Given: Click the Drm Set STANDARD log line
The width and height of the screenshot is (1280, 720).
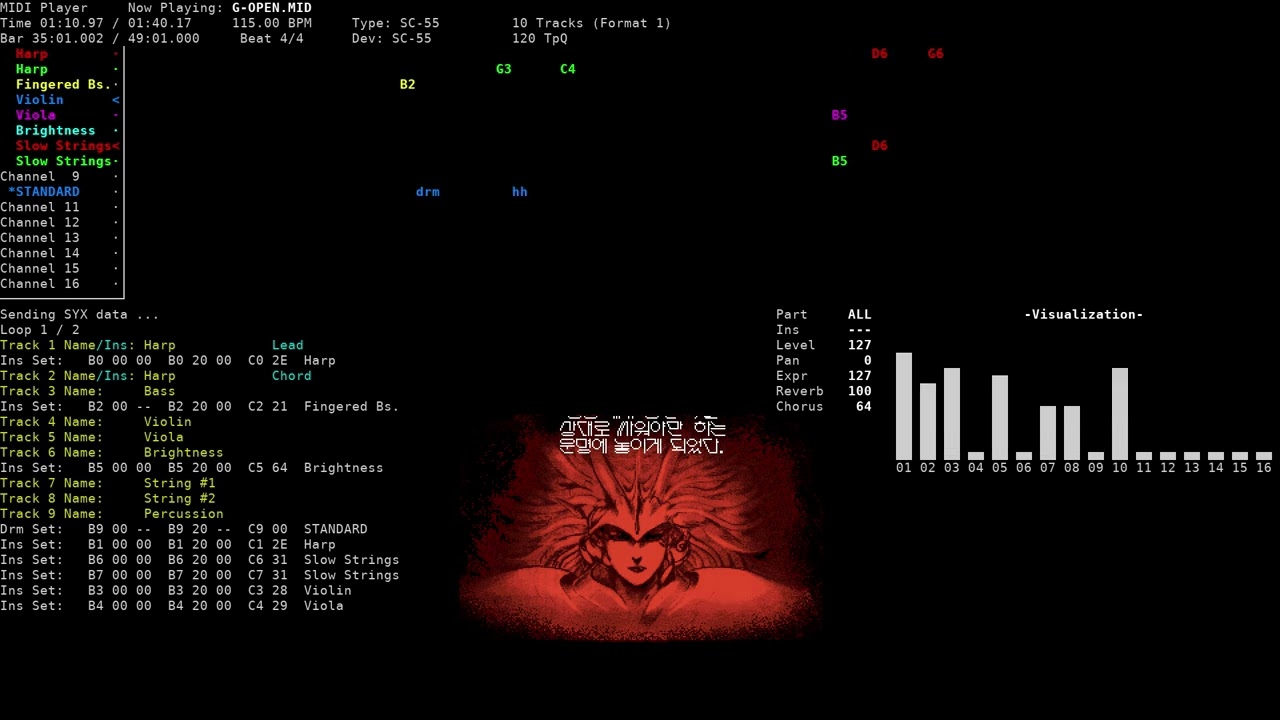Looking at the screenshot, I should [x=184, y=529].
